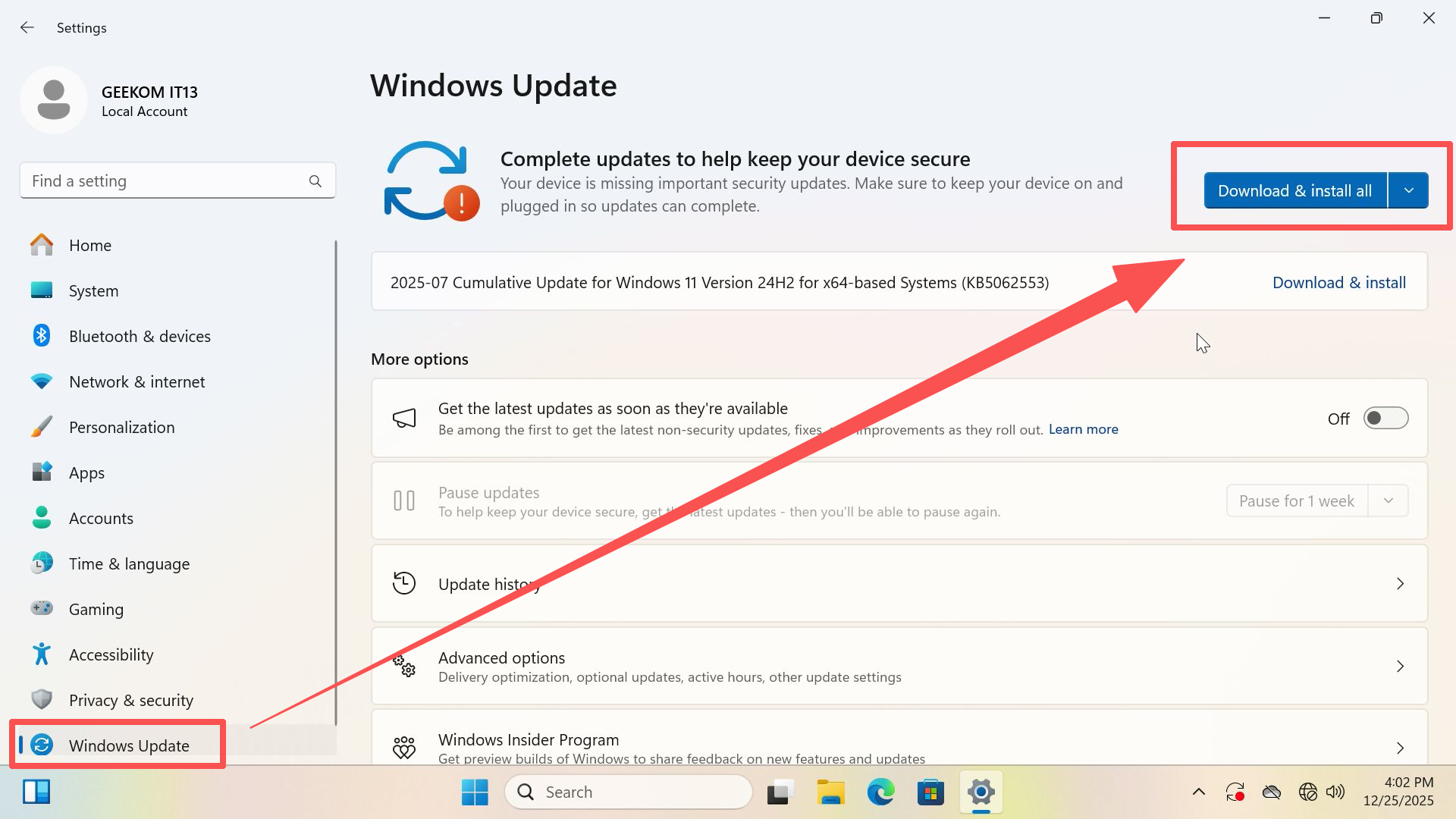Click inside the Find a setting search box
The height and width of the screenshot is (819, 1456).
tap(167, 180)
